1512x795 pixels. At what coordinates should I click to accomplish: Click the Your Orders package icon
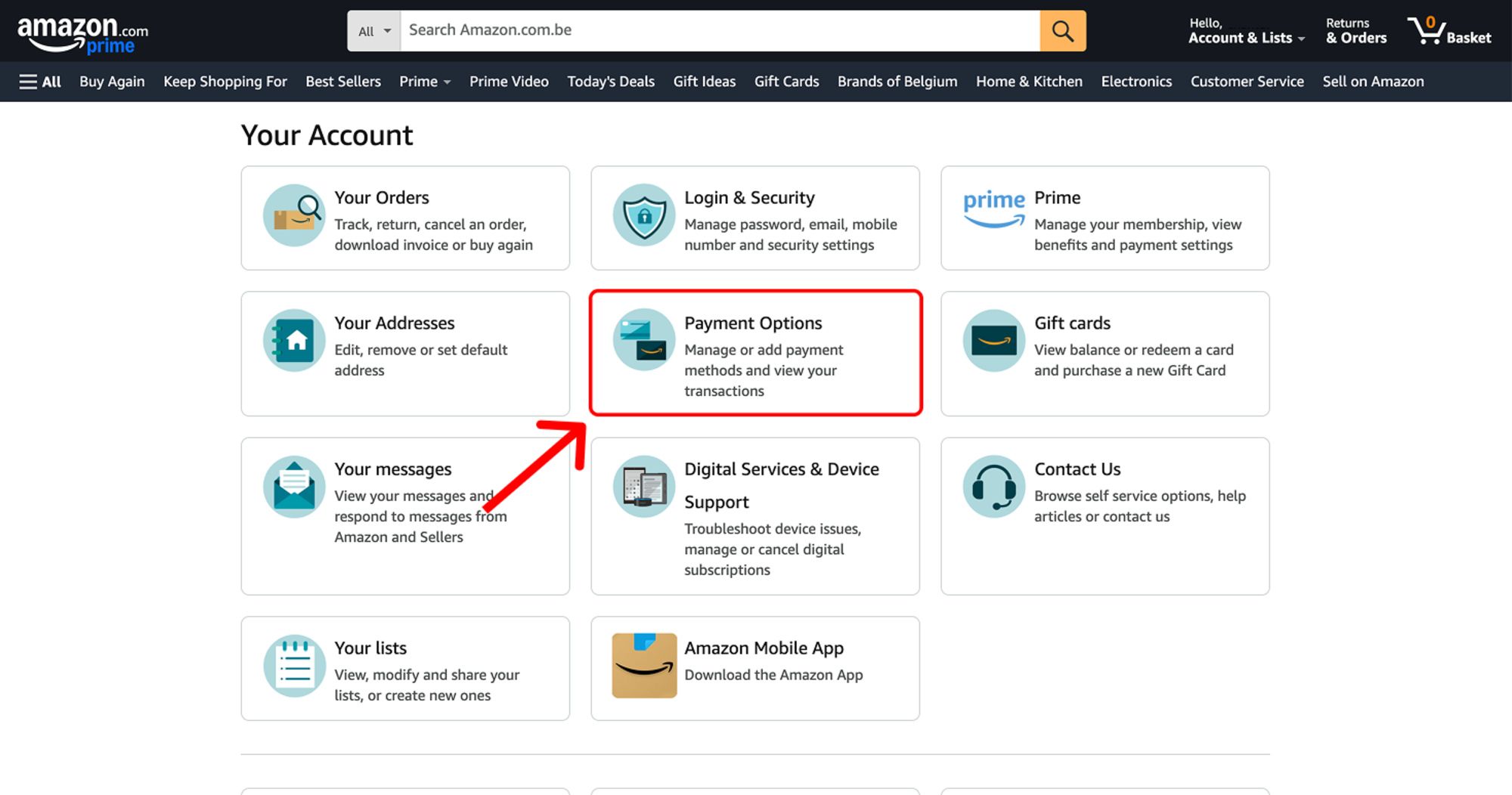pyautogui.click(x=294, y=215)
